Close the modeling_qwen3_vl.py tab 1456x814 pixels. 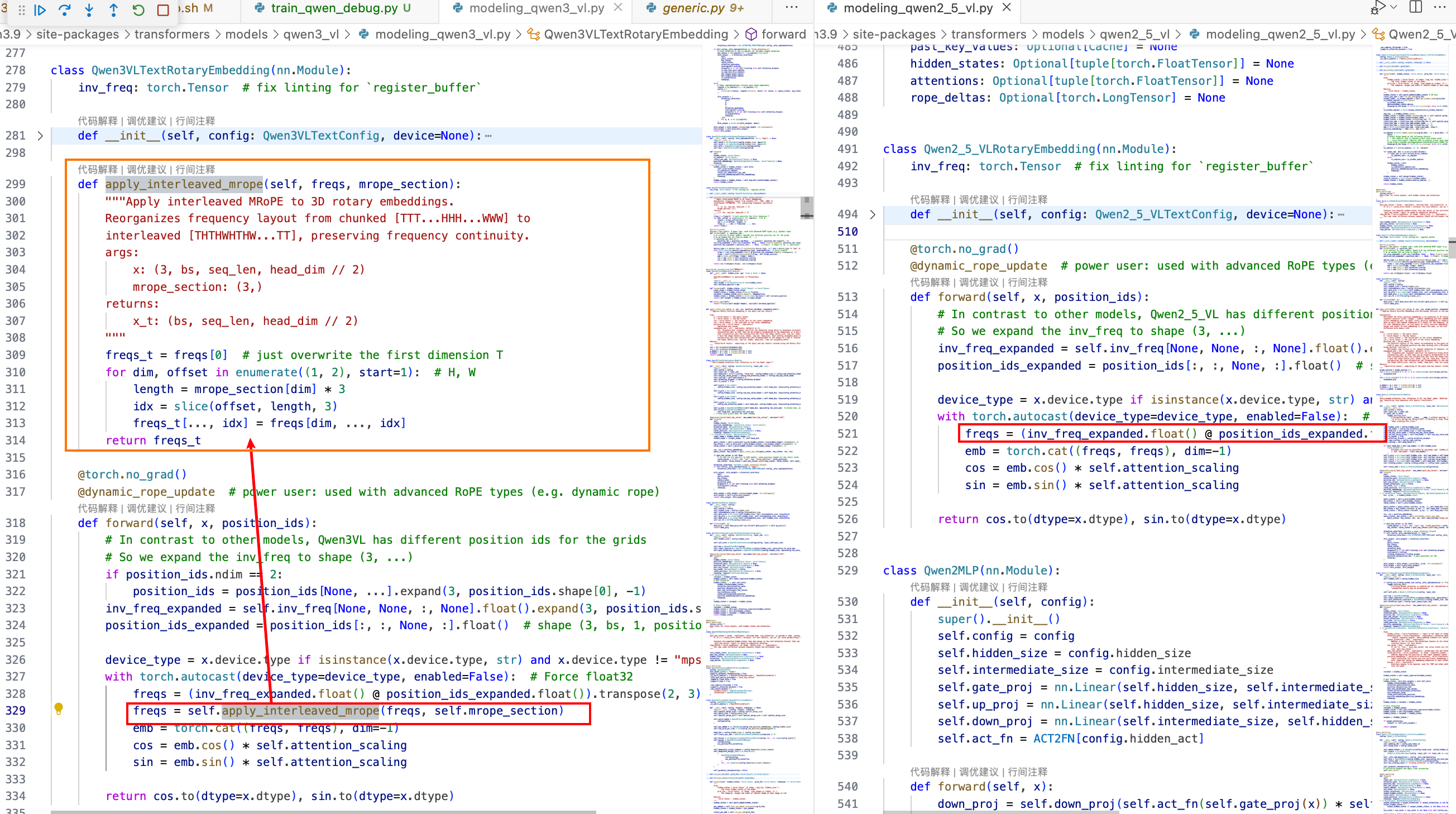618,7
